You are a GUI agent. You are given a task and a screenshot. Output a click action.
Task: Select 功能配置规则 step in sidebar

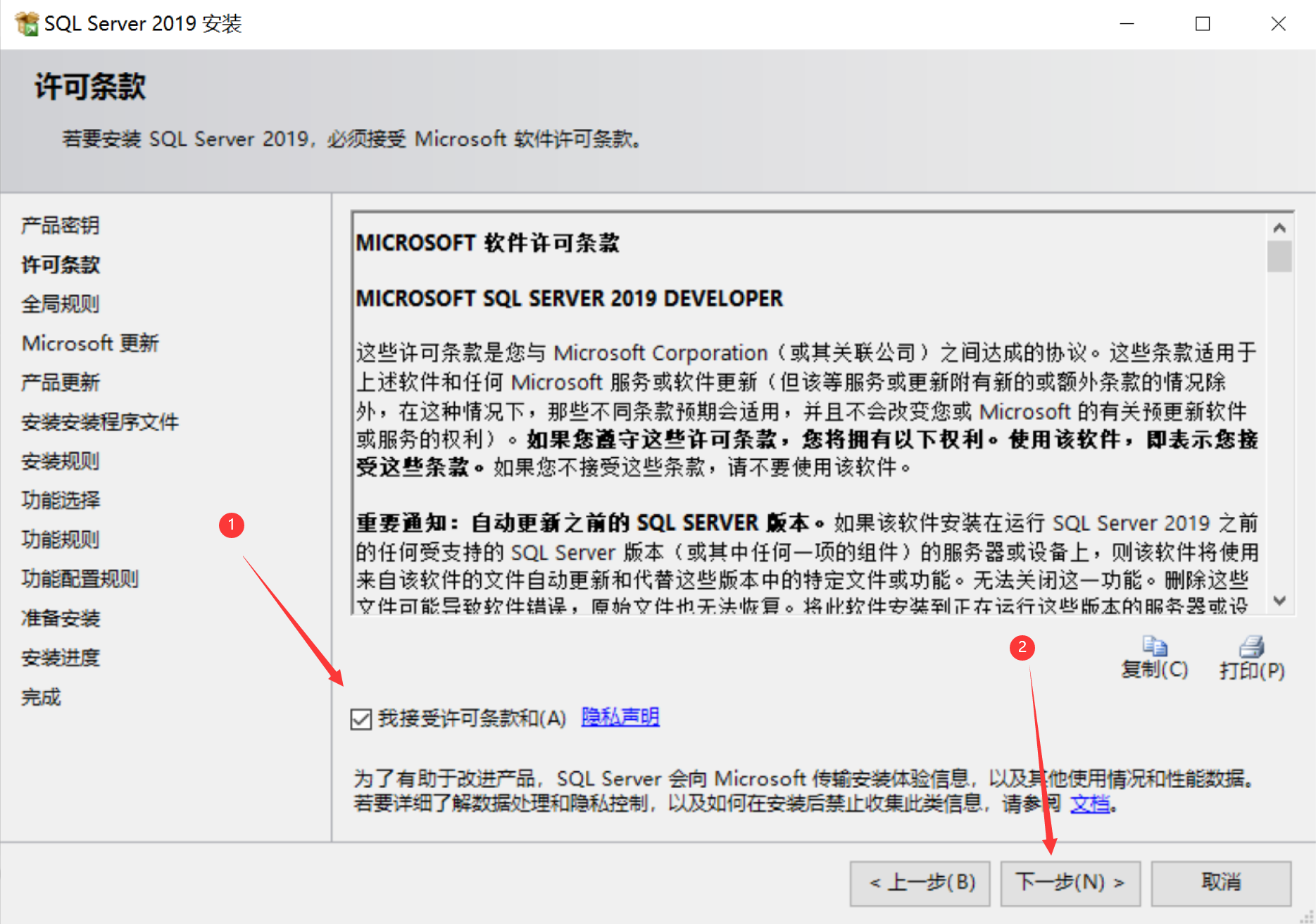[x=80, y=579]
